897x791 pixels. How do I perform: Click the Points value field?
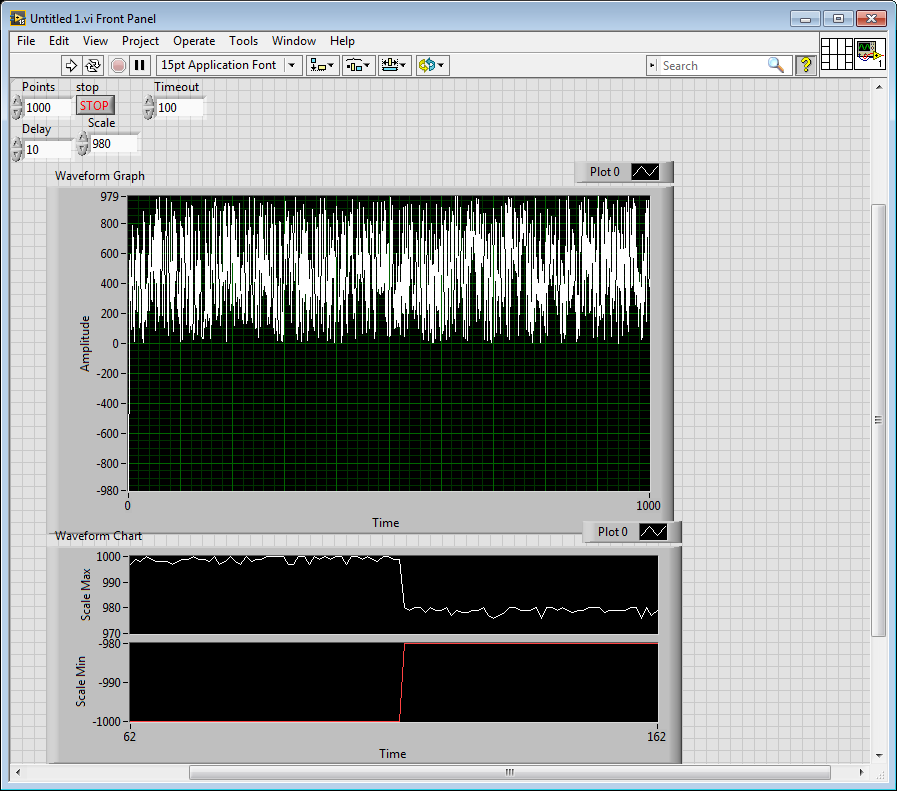(x=47, y=108)
